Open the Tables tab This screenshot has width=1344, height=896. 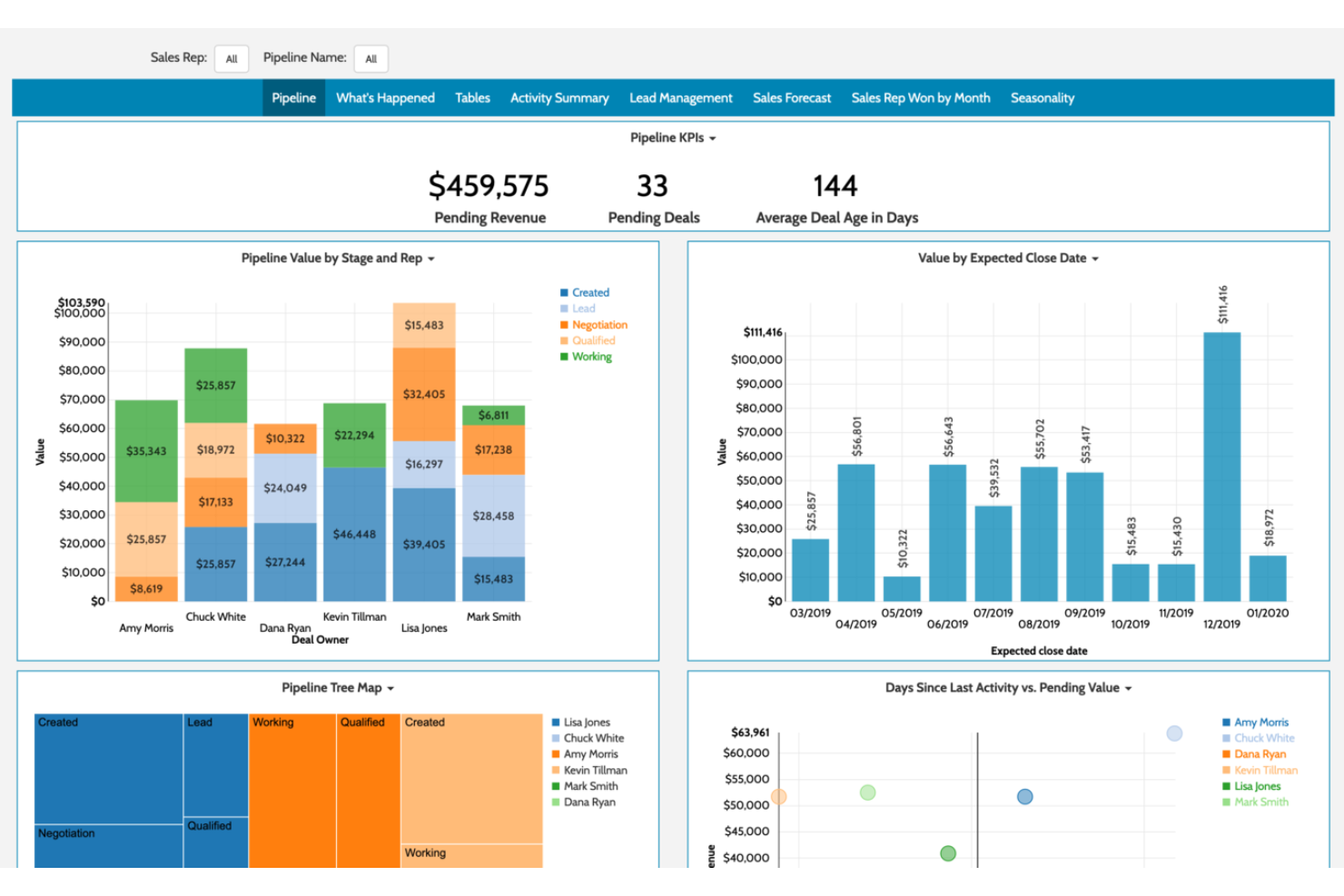pyautogui.click(x=472, y=97)
